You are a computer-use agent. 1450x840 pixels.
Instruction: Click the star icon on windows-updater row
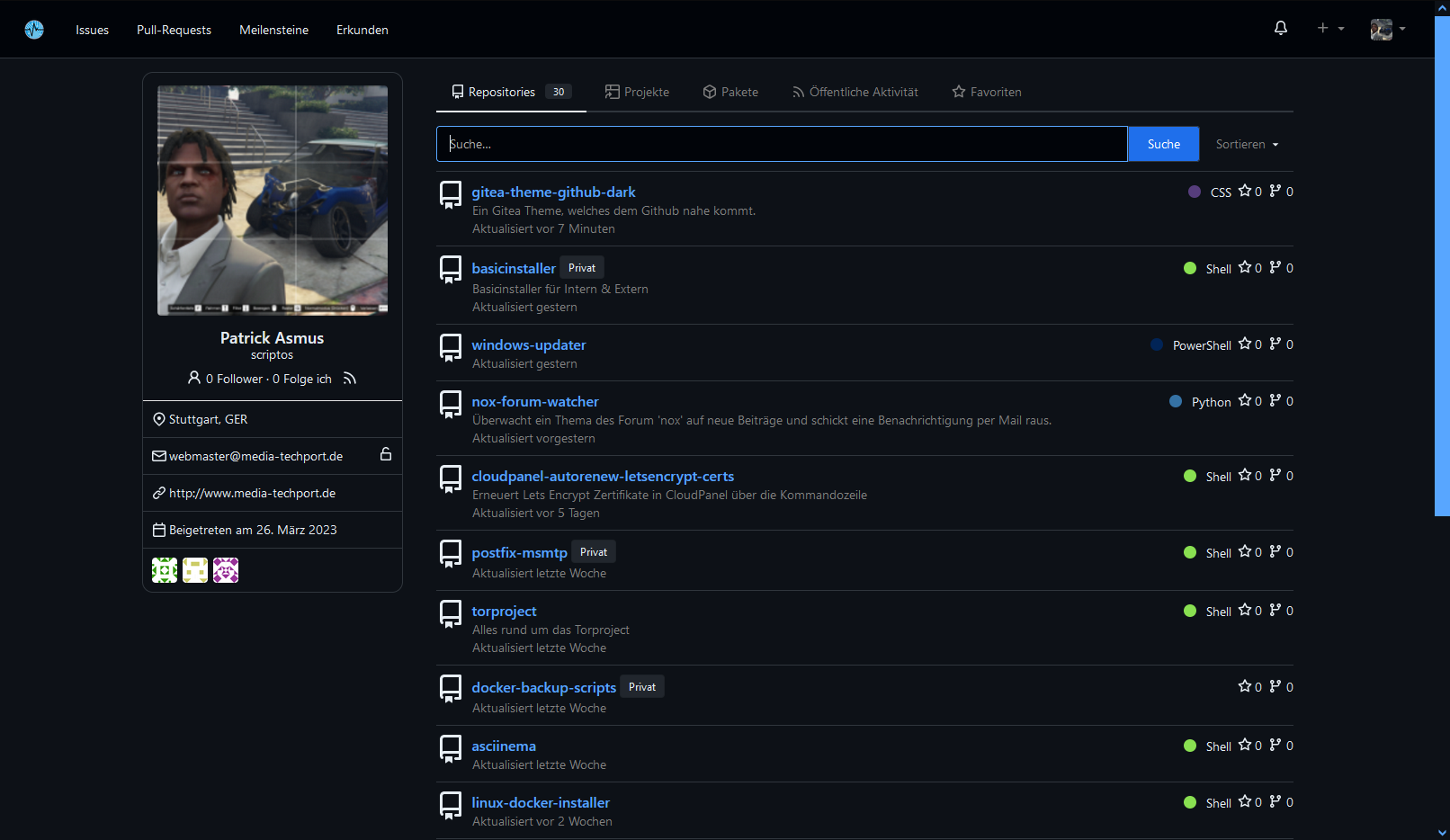[x=1245, y=344]
